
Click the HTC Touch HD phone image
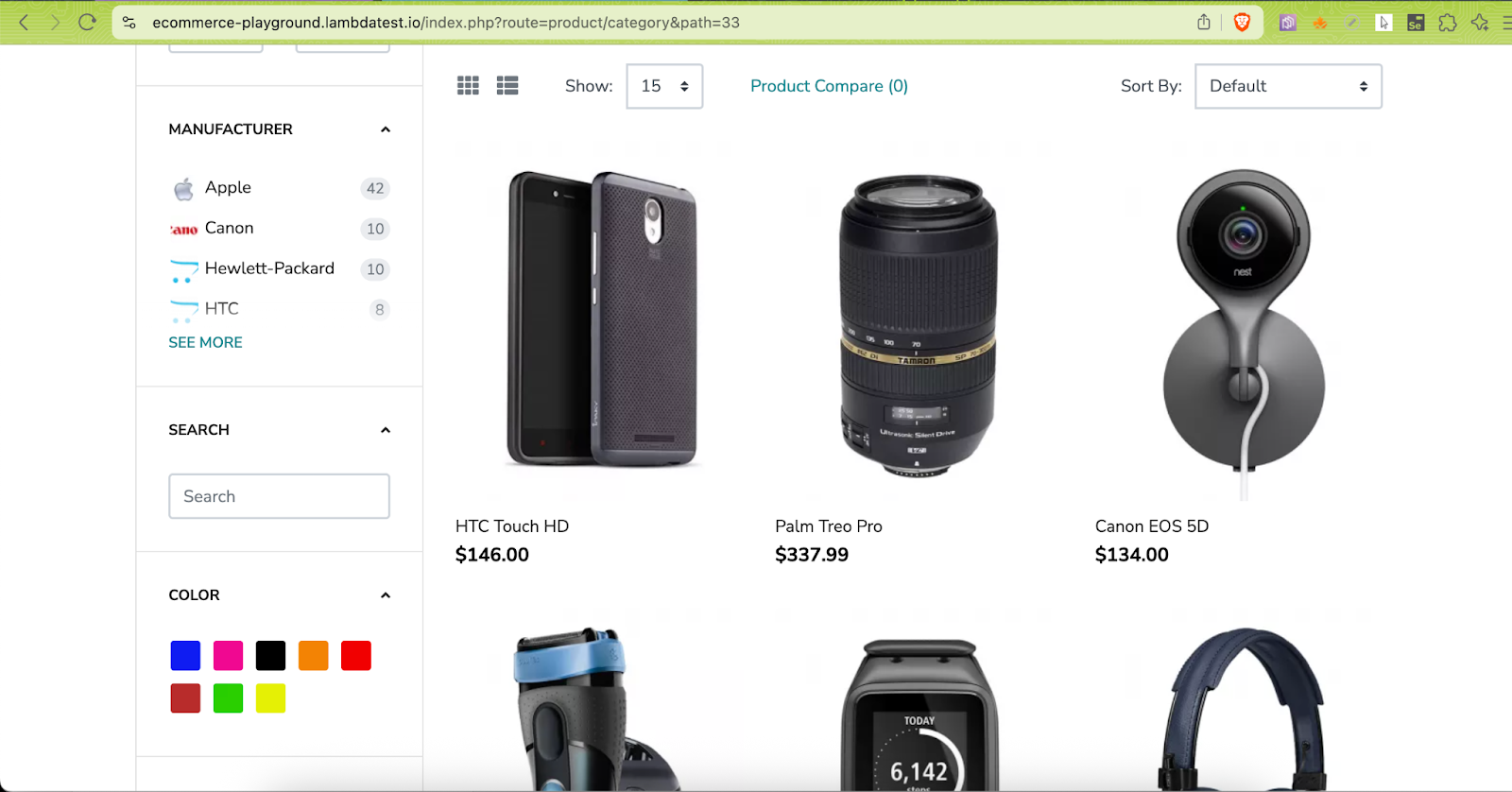pyautogui.click(x=602, y=319)
